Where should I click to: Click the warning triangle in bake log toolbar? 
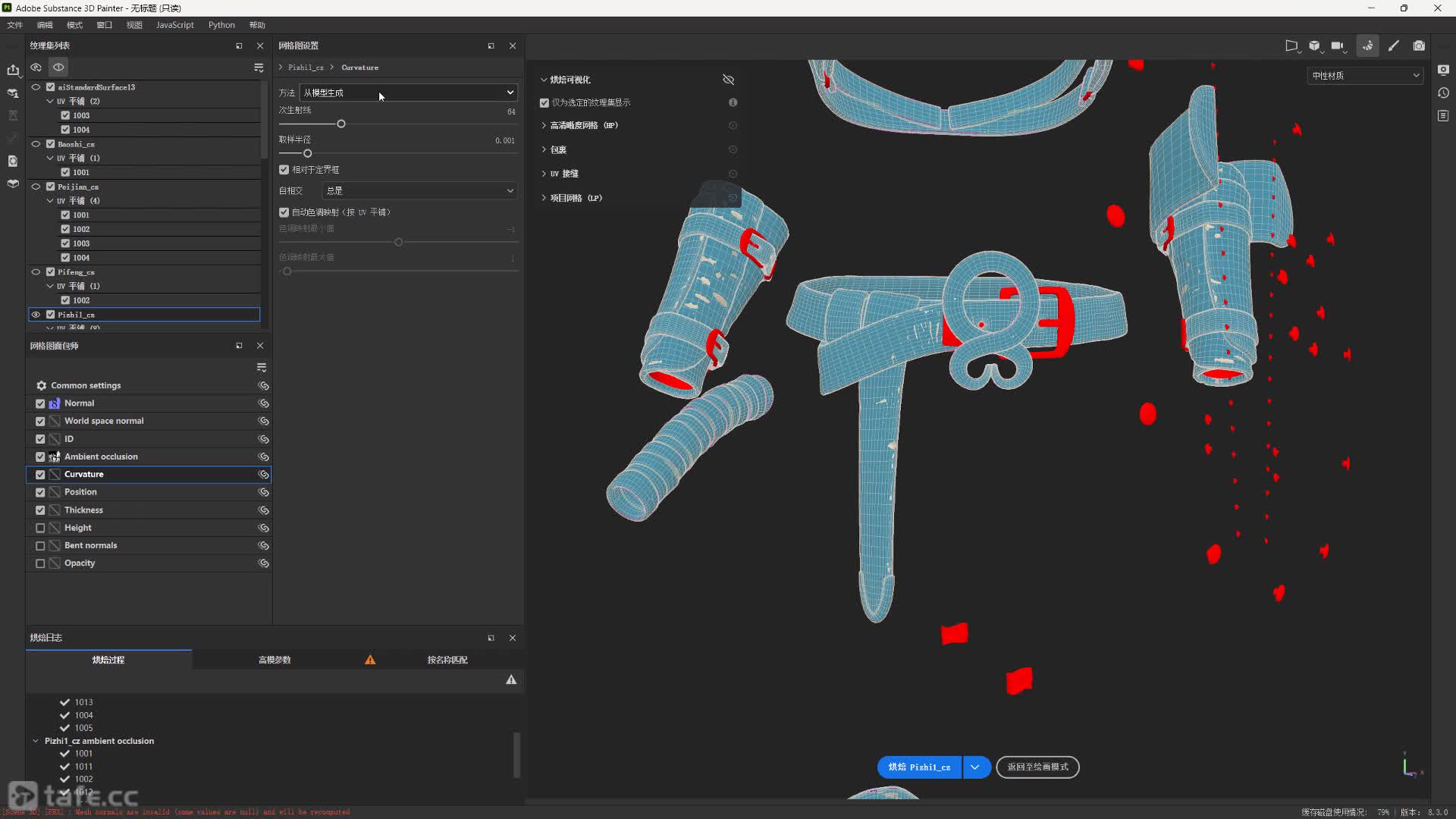(511, 680)
